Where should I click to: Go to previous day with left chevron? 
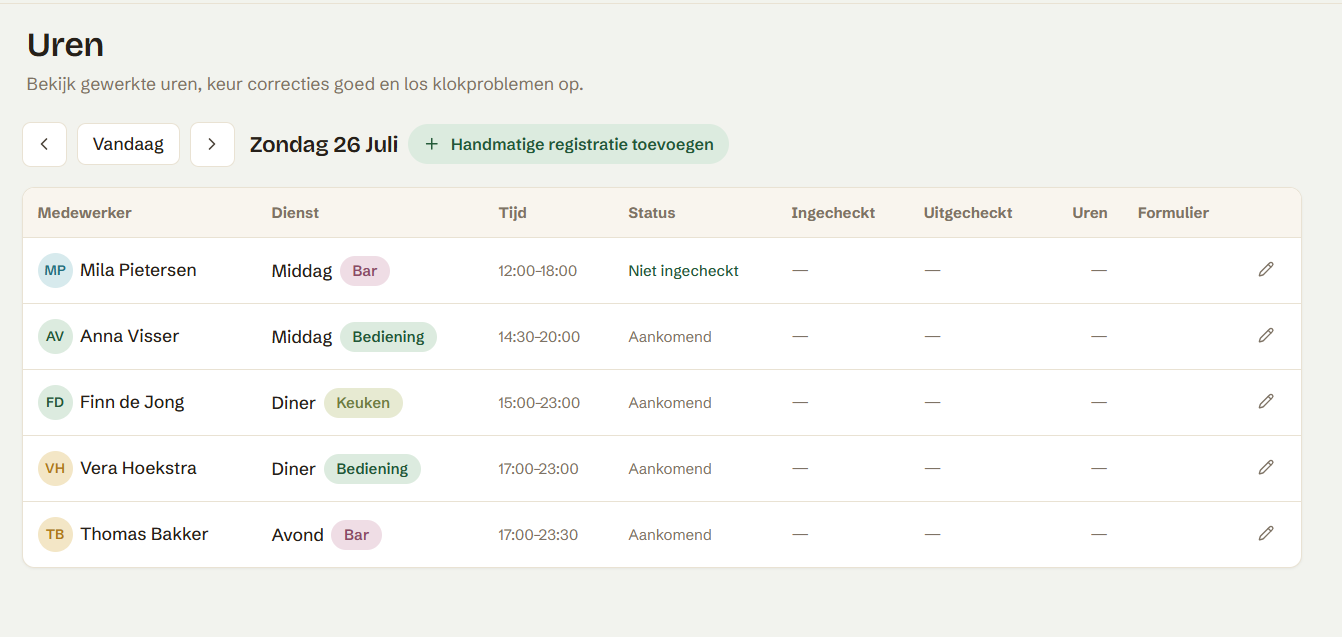(x=45, y=144)
